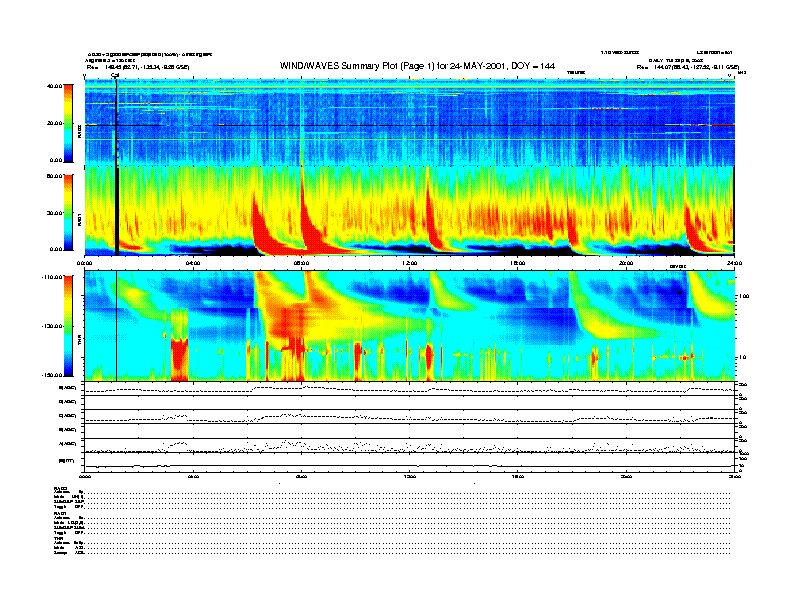Click the first line-plot panel below the TNR spectrogram

tap(410, 388)
